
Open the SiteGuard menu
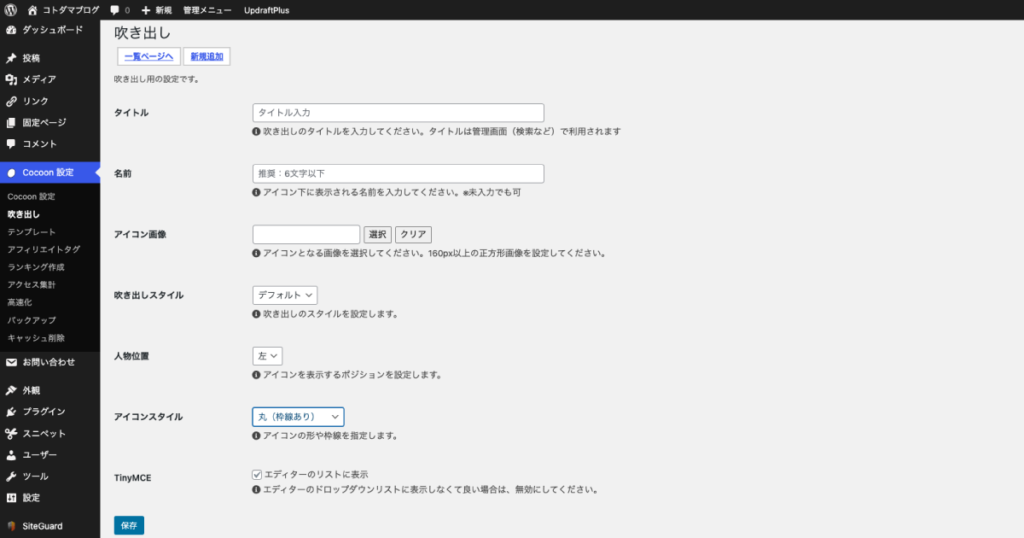tap(44, 525)
